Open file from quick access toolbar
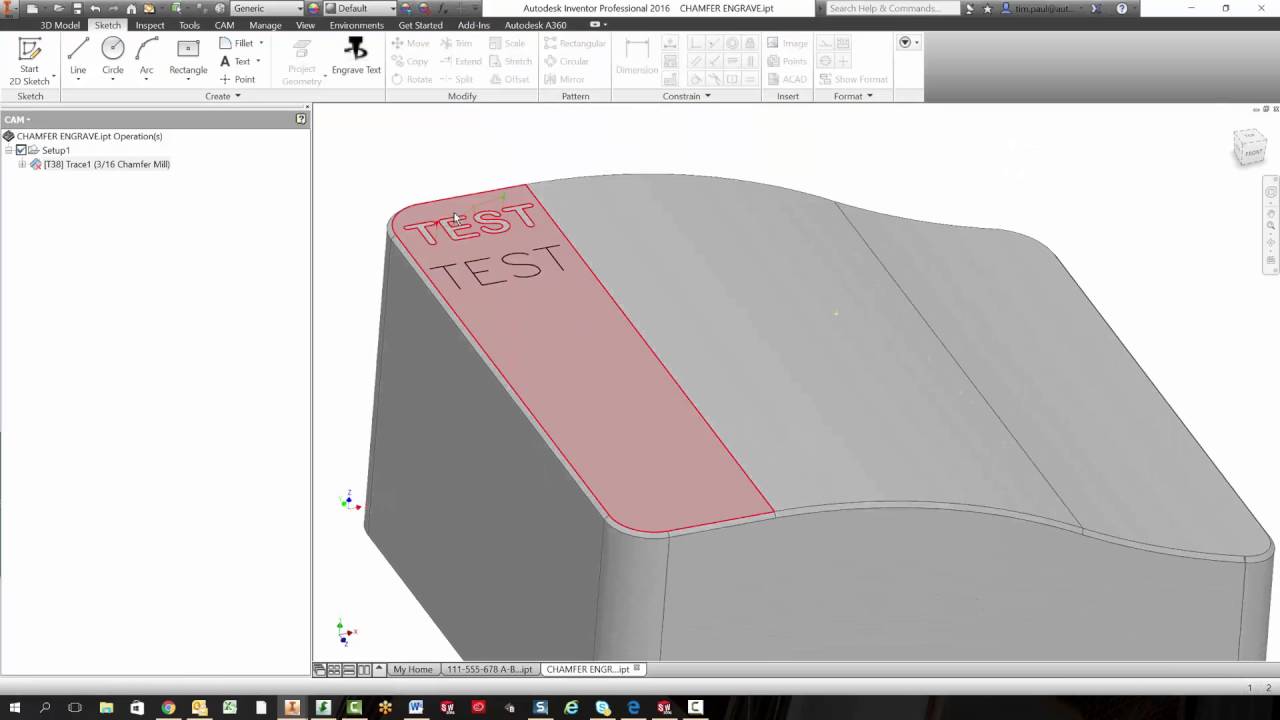The image size is (1280, 720). (59, 8)
